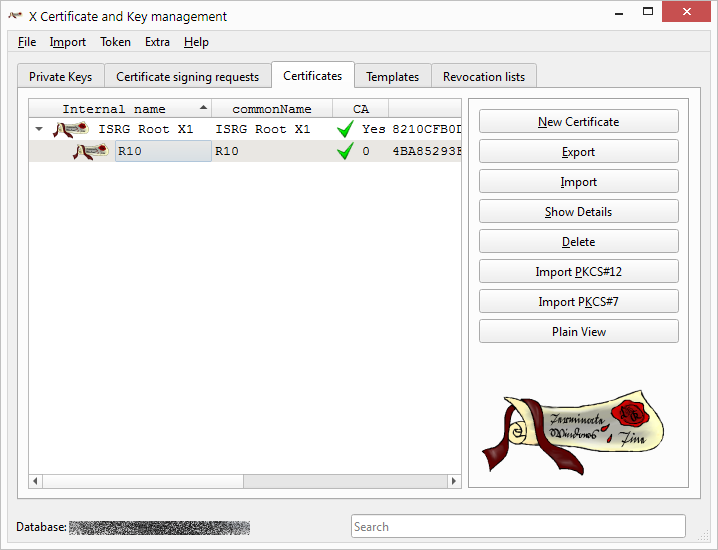718x550 pixels.
Task: Click serial value 8210CFB0D
Action: 427,129
